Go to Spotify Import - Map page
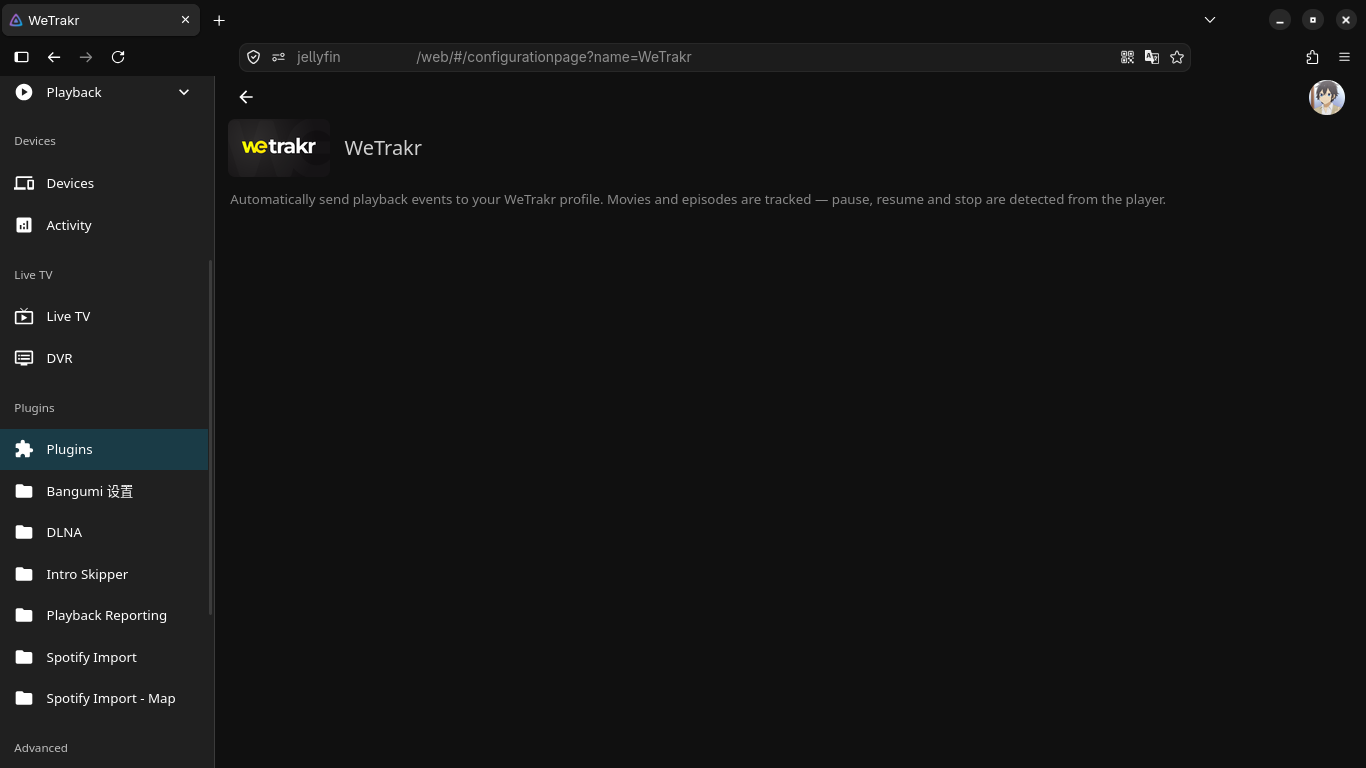The image size is (1366, 768). tap(104, 698)
